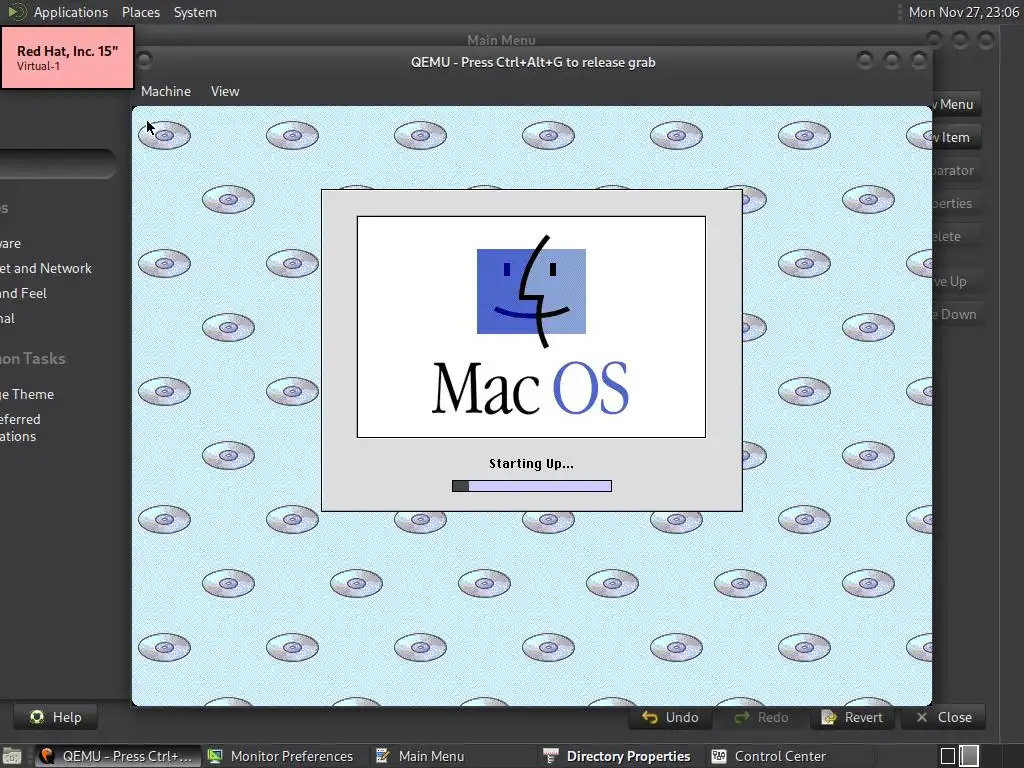Click the Help button lifebuoy icon

pyautogui.click(x=37, y=717)
